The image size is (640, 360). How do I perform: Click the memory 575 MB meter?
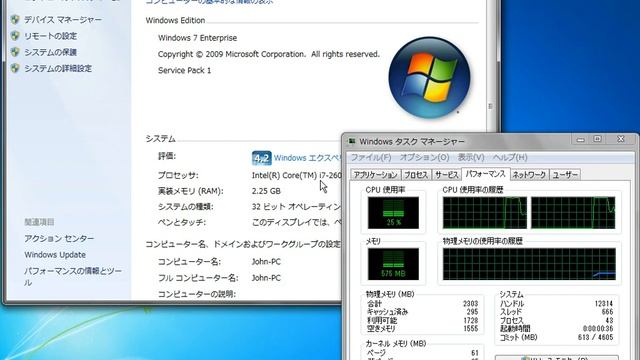pos(393,264)
